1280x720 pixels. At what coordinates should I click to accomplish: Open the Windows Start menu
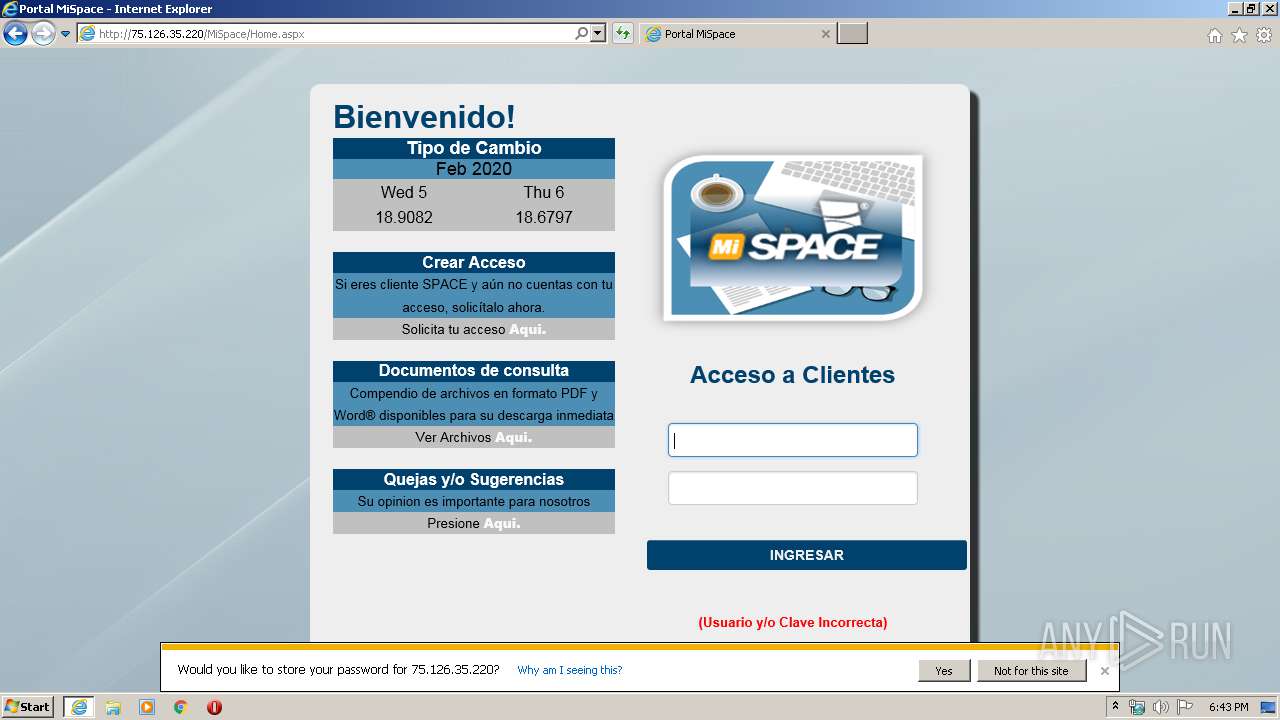click(28, 707)
